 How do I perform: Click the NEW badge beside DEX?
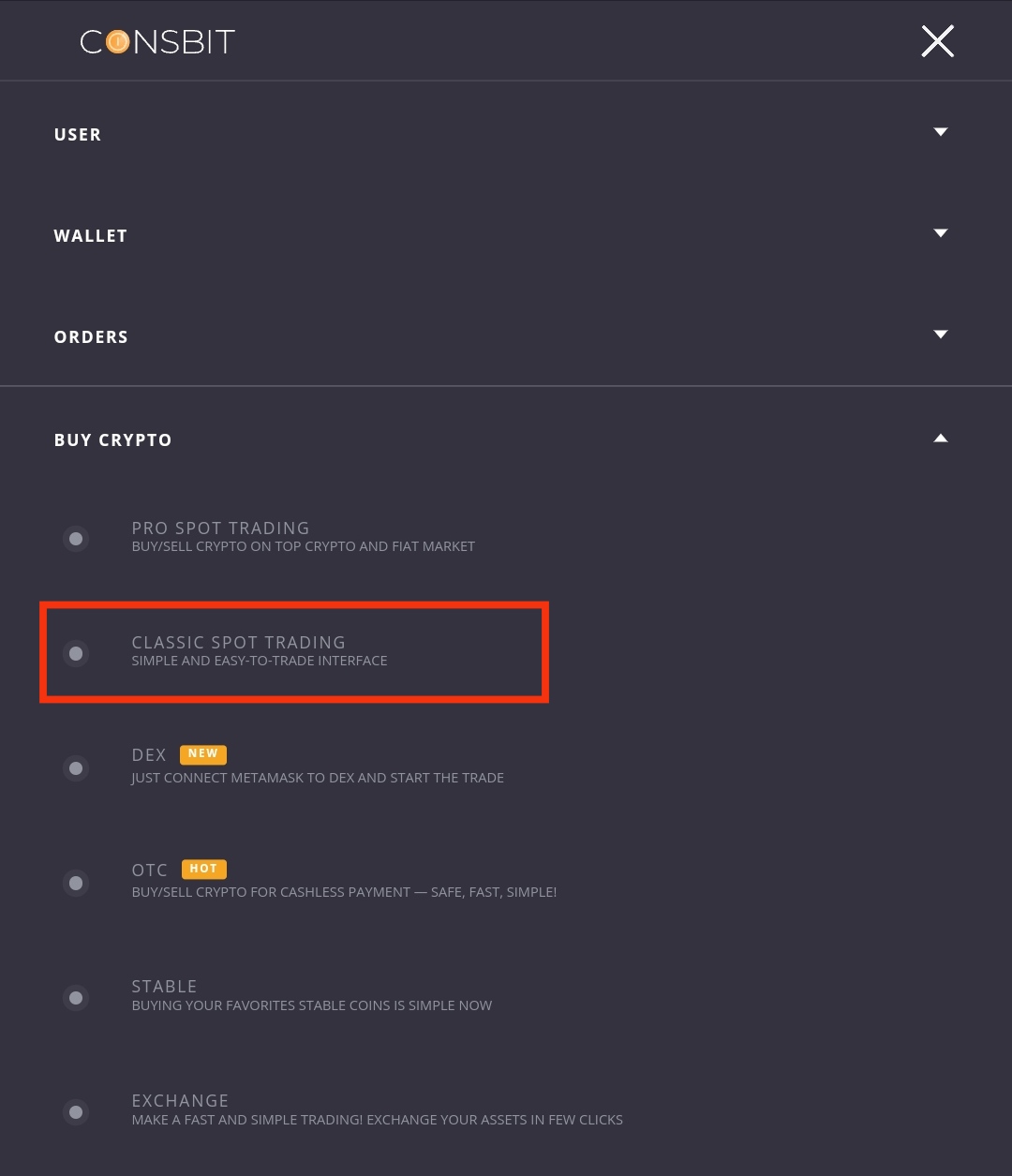pyautogui.click(x=202, y=753)
